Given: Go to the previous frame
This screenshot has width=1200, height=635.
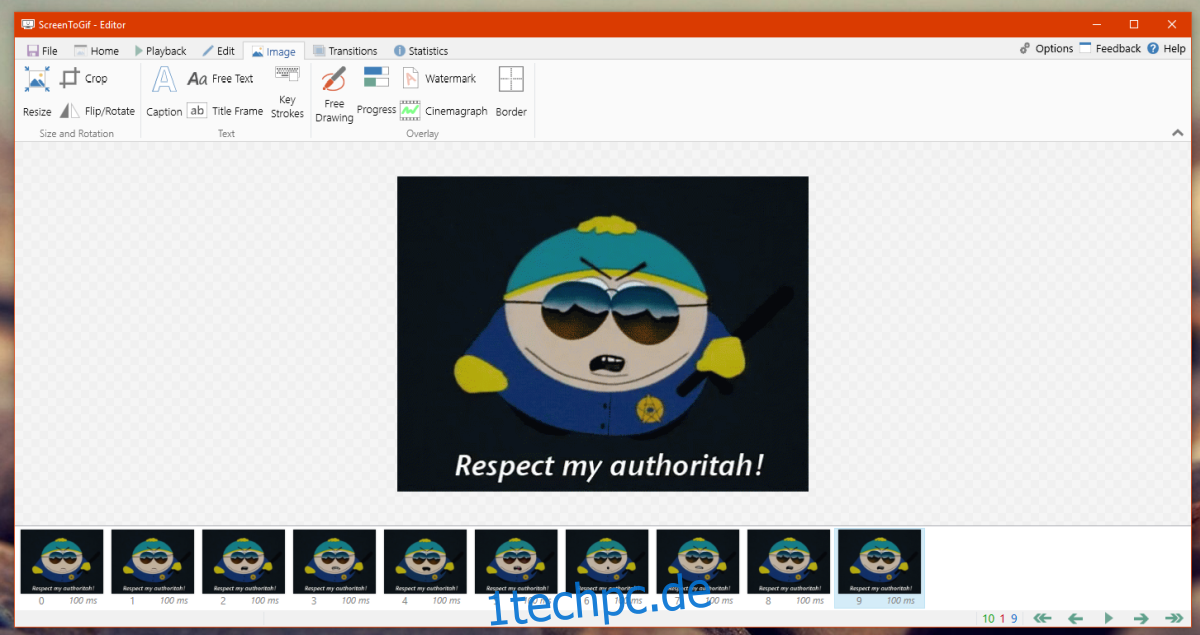Looking at the screenshot, I should click(1076, 619).
